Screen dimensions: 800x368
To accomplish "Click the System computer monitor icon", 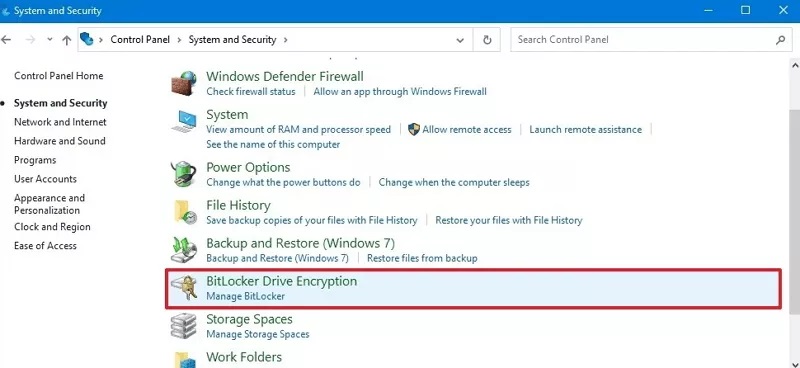I will [x=184, y=121].
